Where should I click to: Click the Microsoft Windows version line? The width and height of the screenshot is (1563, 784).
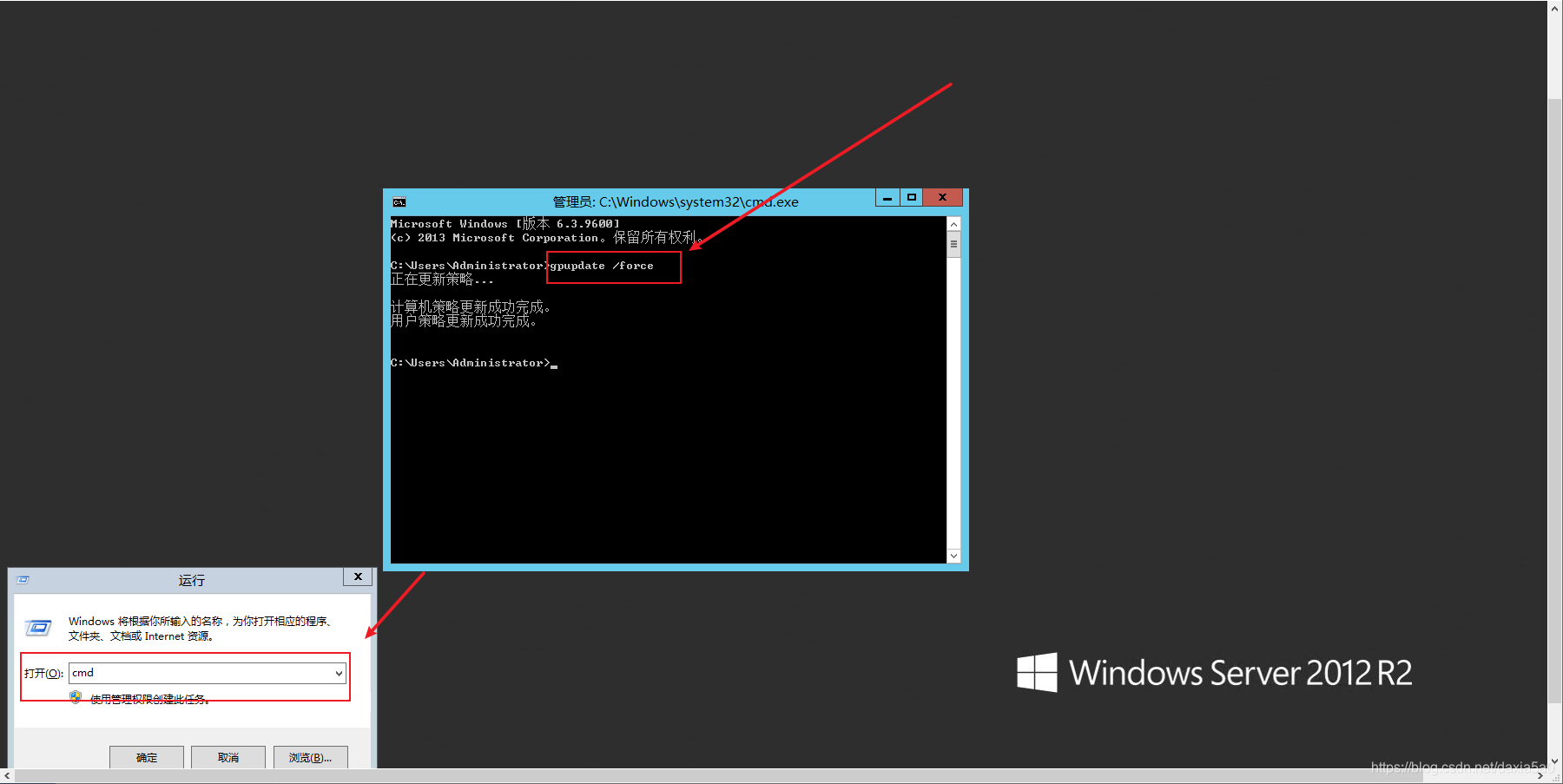pos(505,224)
